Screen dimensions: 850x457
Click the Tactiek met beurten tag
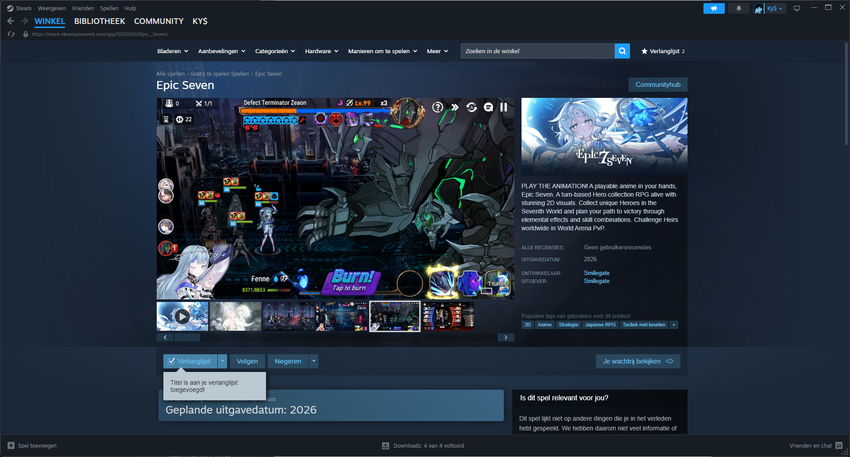tap(643, 325)
